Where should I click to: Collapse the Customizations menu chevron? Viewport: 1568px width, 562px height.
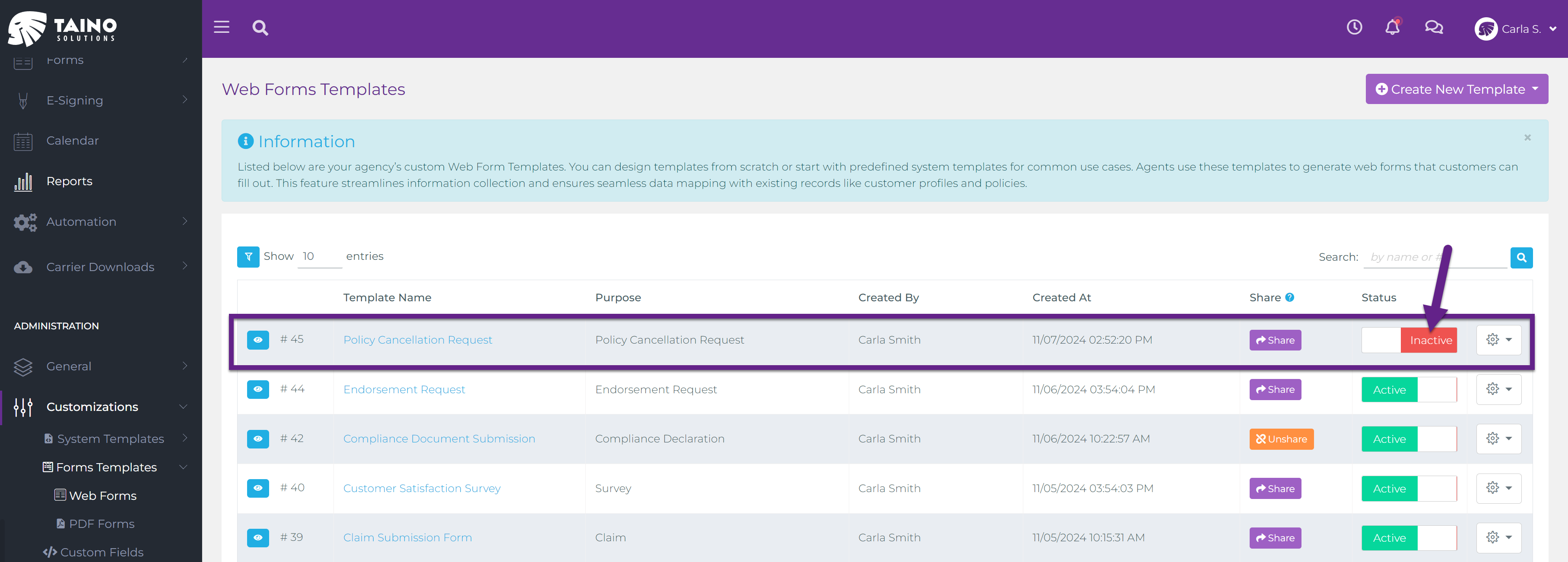[183, 407]
